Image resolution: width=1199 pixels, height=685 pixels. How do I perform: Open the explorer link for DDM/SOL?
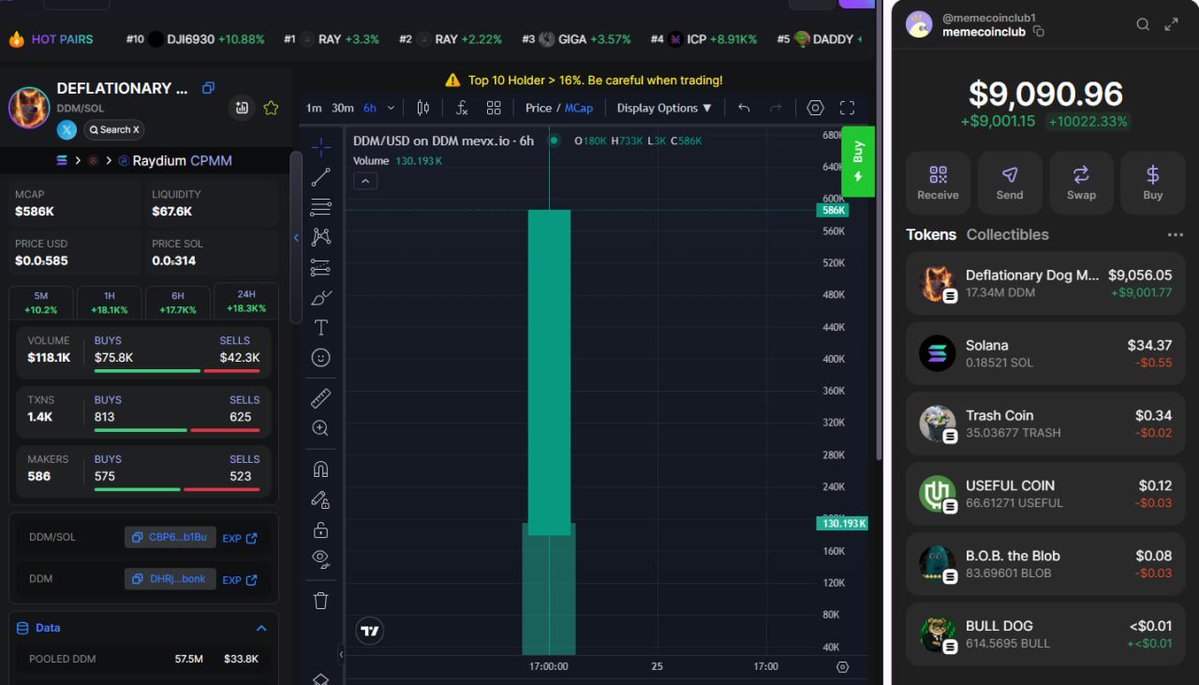pyautogui.click(x=239, y=538)
